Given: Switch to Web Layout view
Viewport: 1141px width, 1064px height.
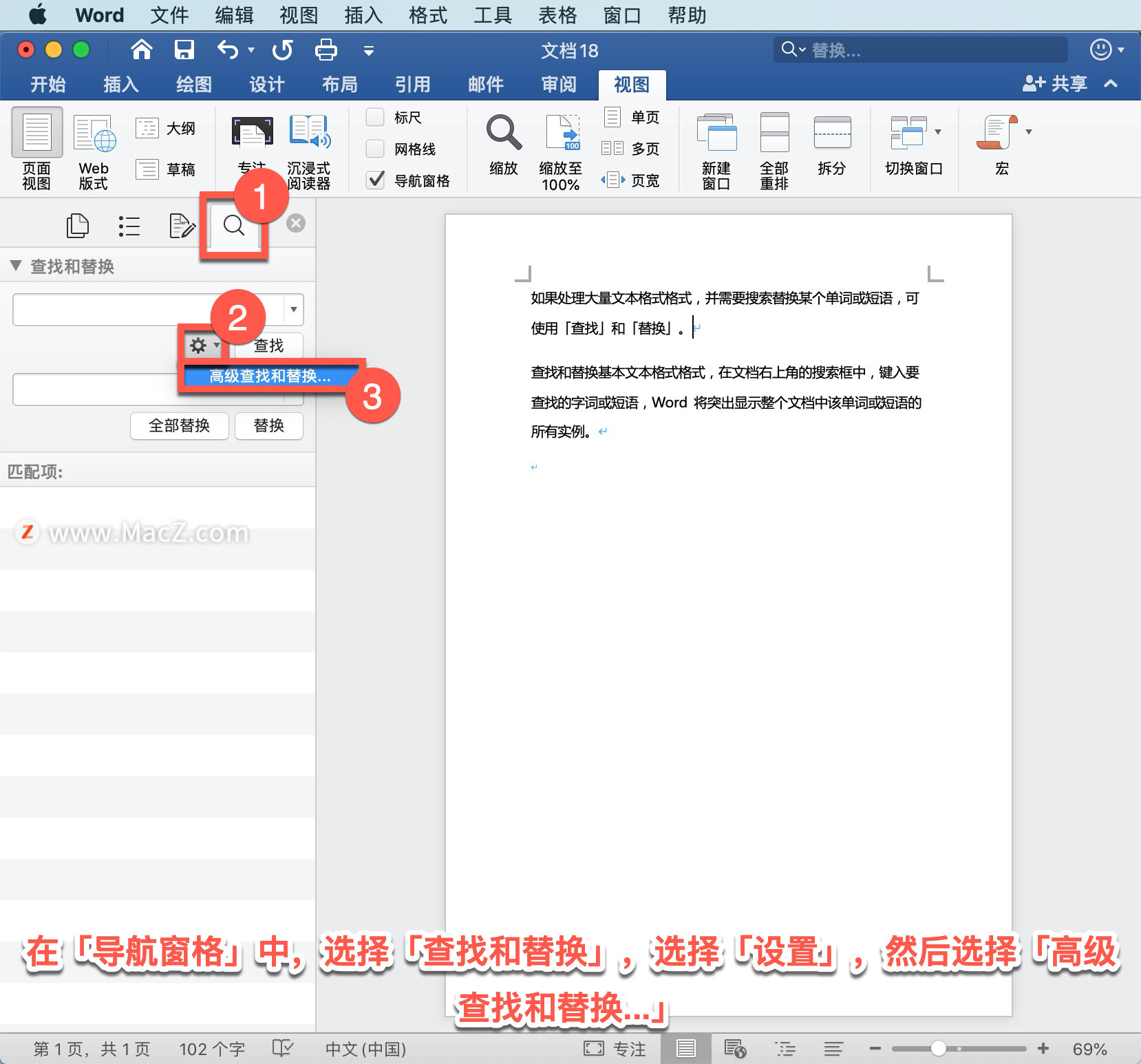Looking at the screenshot, I should (94, 151).
